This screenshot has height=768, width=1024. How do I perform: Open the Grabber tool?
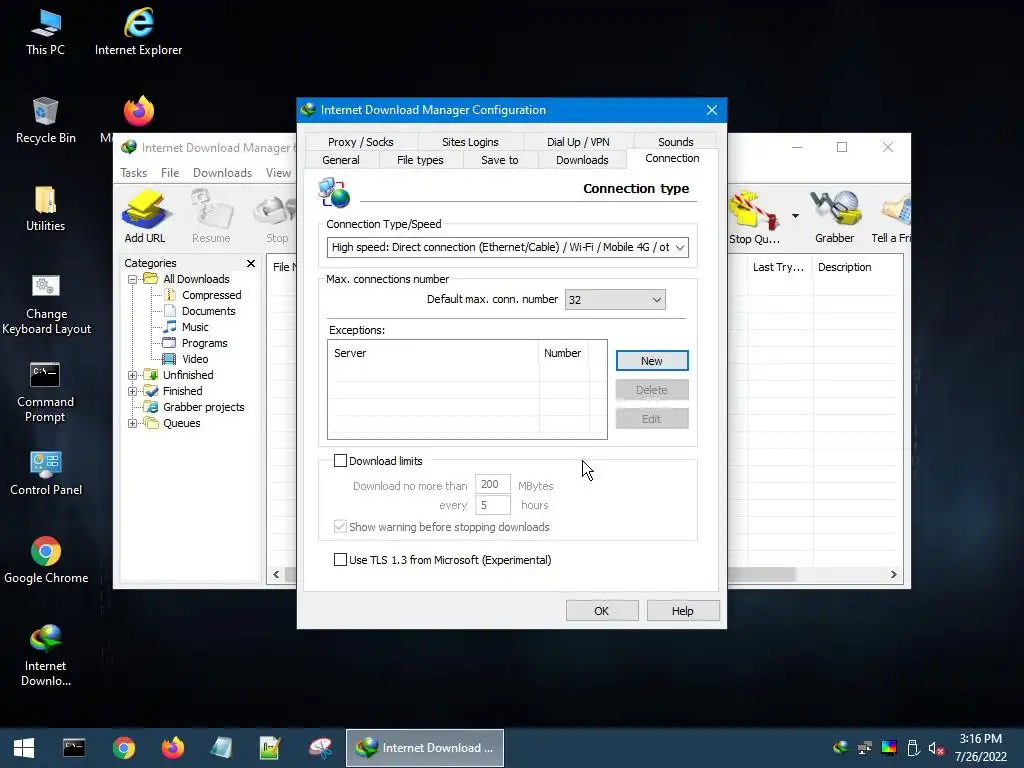pos(834,217)
